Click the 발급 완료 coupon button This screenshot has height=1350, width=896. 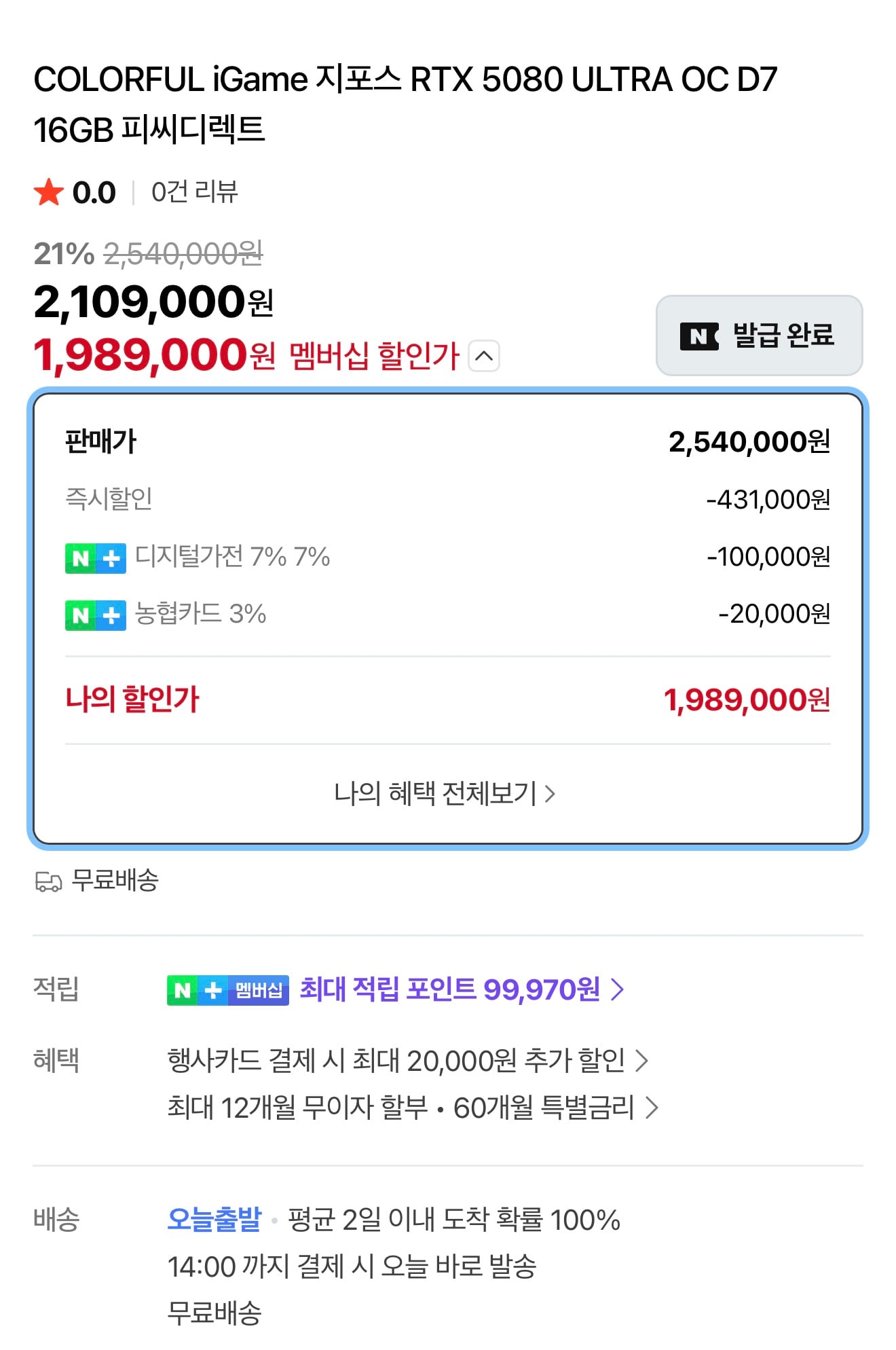[x=759, y=335]
